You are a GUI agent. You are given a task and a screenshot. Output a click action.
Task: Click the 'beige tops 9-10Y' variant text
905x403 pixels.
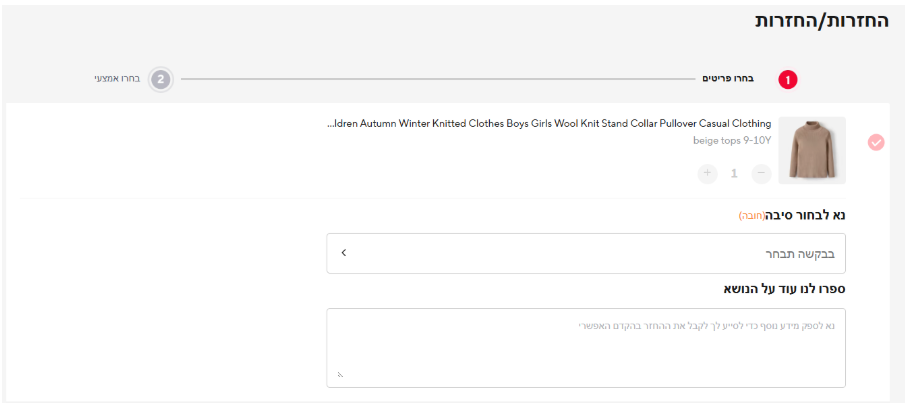coord(732,141)
